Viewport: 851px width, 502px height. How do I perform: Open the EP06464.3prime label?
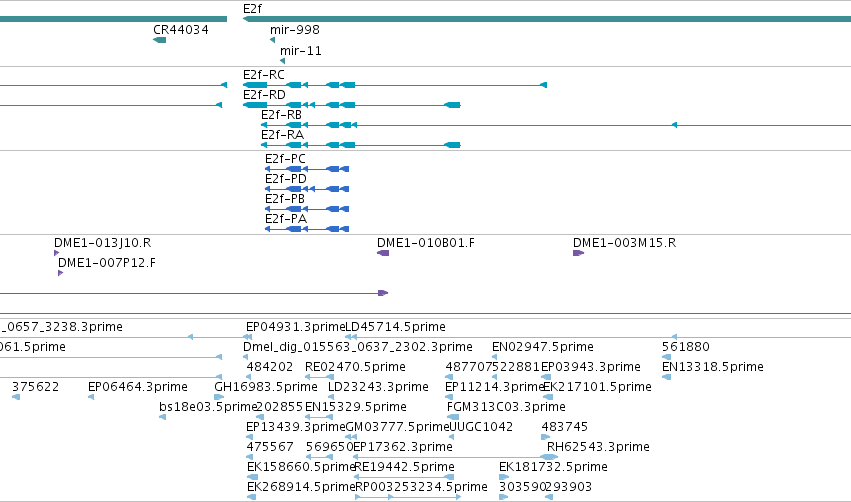[x=138, y=387]
